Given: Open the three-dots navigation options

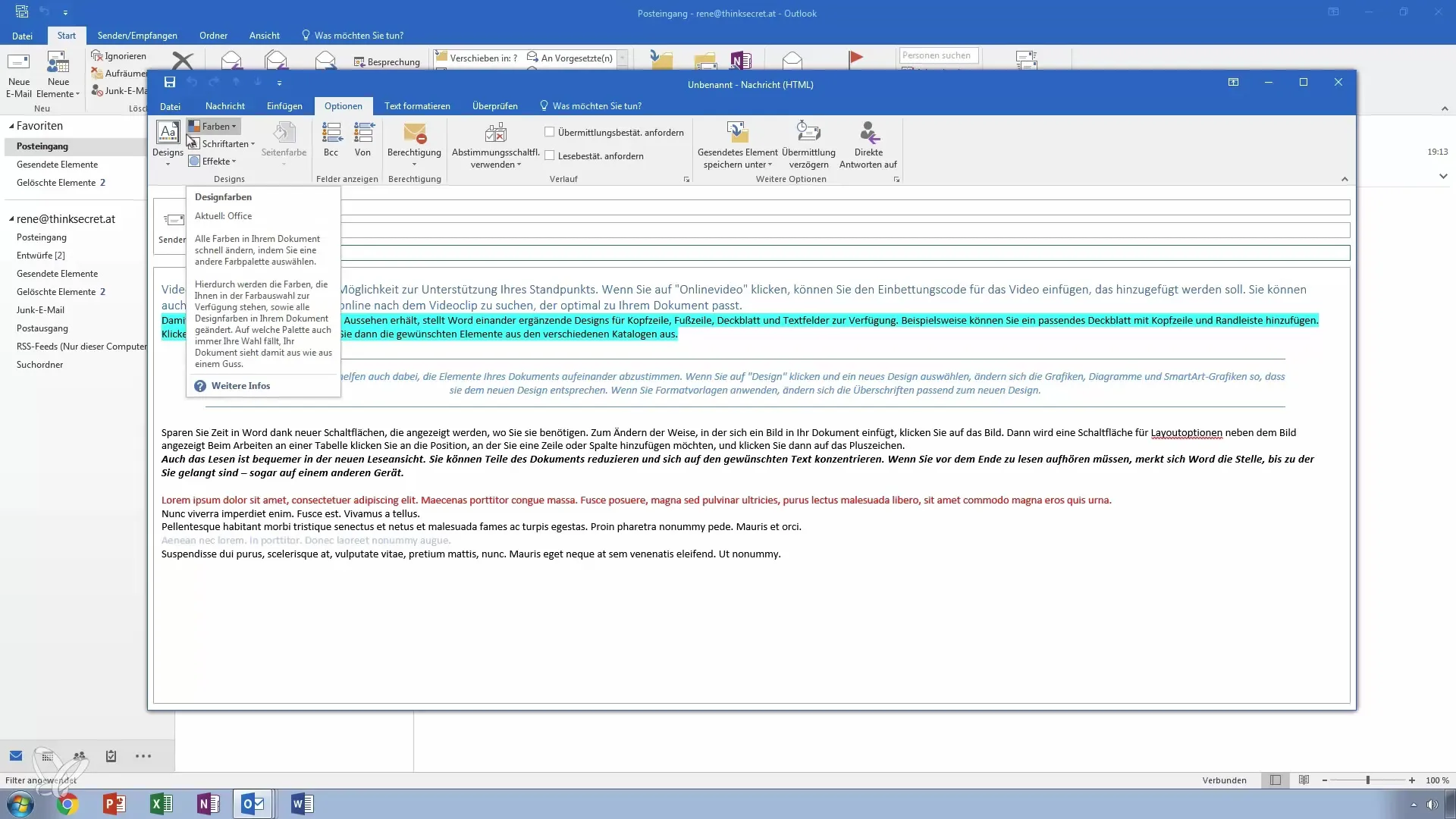Looking at the screenshot, I should [x=143, y=755].
